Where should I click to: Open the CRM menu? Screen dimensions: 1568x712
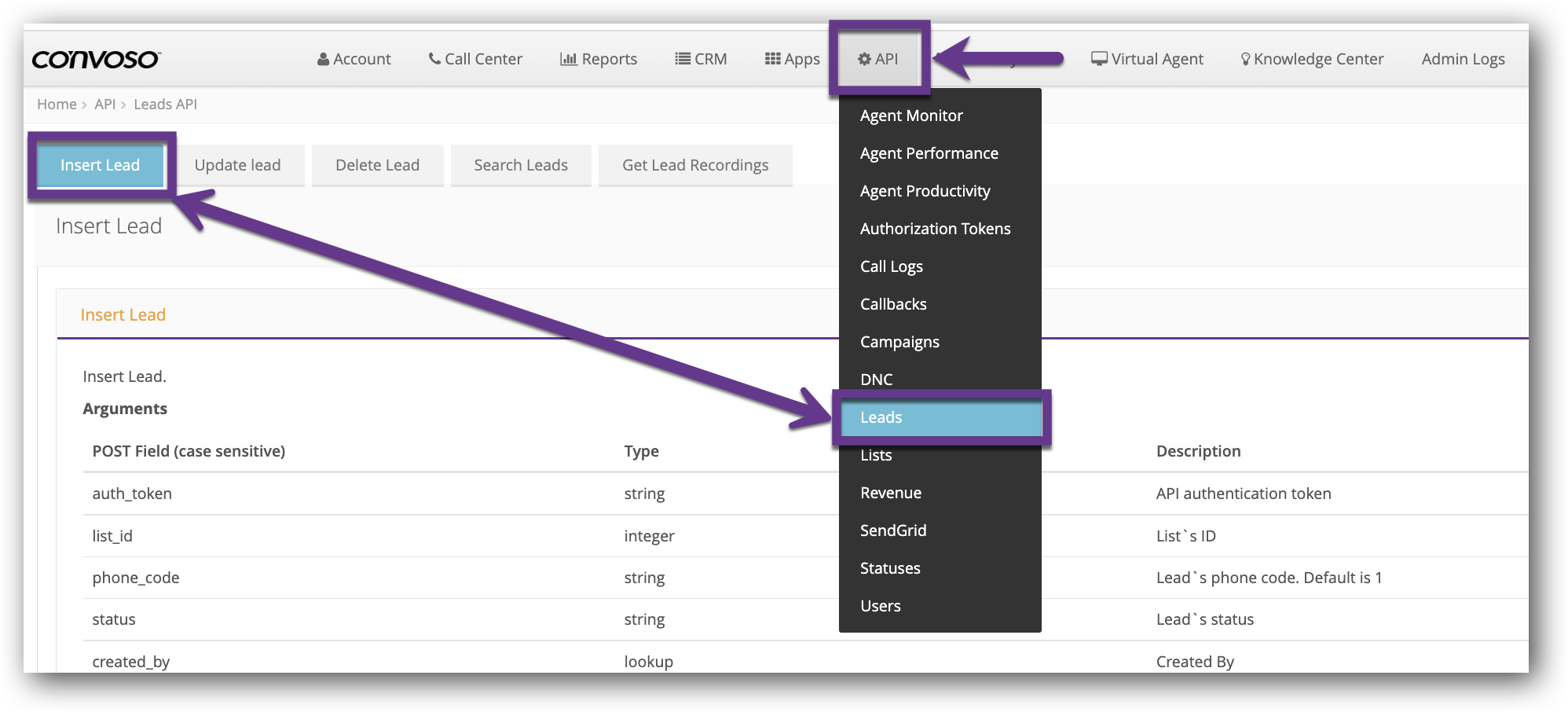click(x=702, y=59)
